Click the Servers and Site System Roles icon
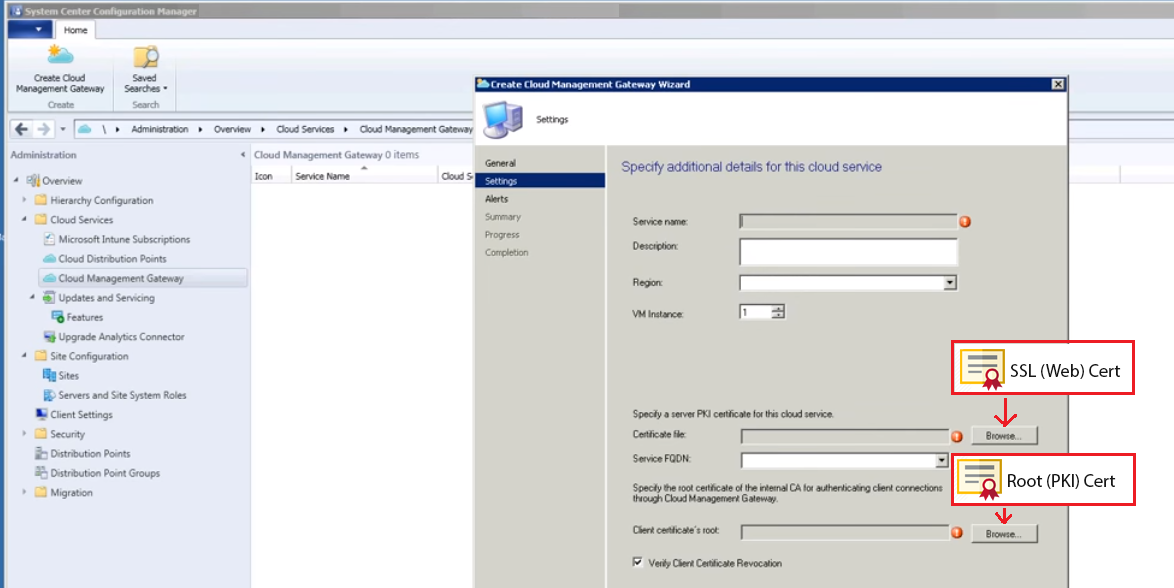The image size is (1174, 588). (49, 395)
